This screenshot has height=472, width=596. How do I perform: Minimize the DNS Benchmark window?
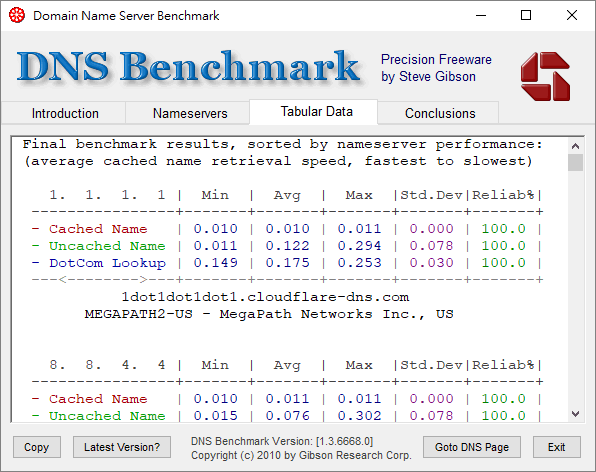point(481,16)
